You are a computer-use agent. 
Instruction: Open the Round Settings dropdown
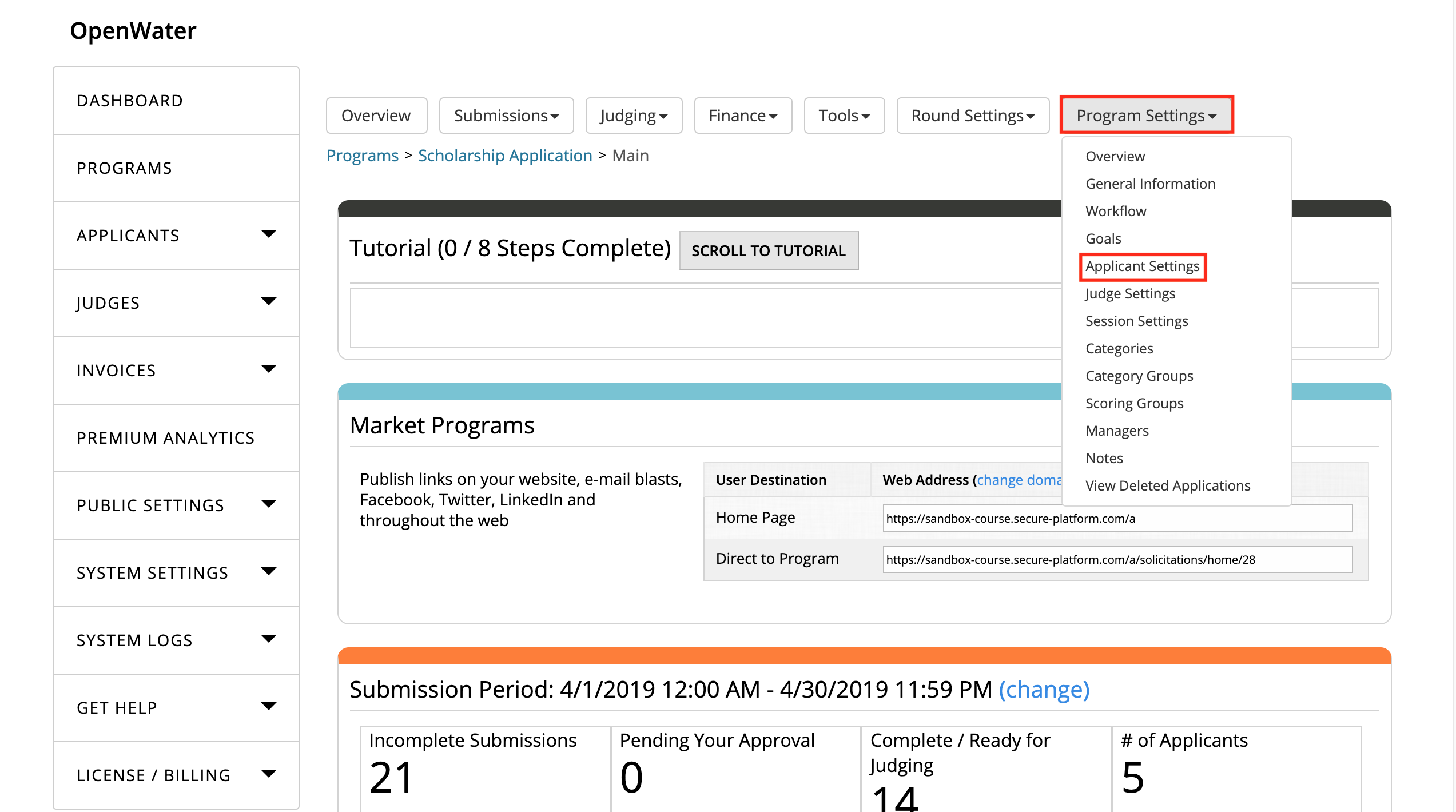[x=973, y=116]
